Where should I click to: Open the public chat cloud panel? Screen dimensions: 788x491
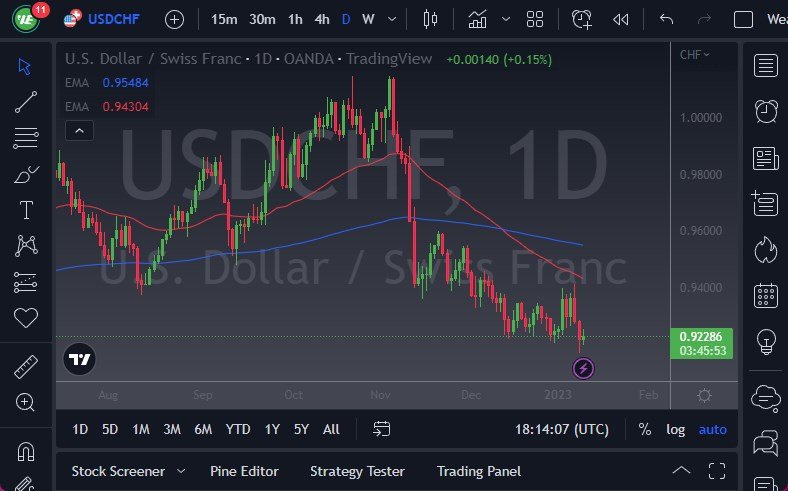click(766, 398)
